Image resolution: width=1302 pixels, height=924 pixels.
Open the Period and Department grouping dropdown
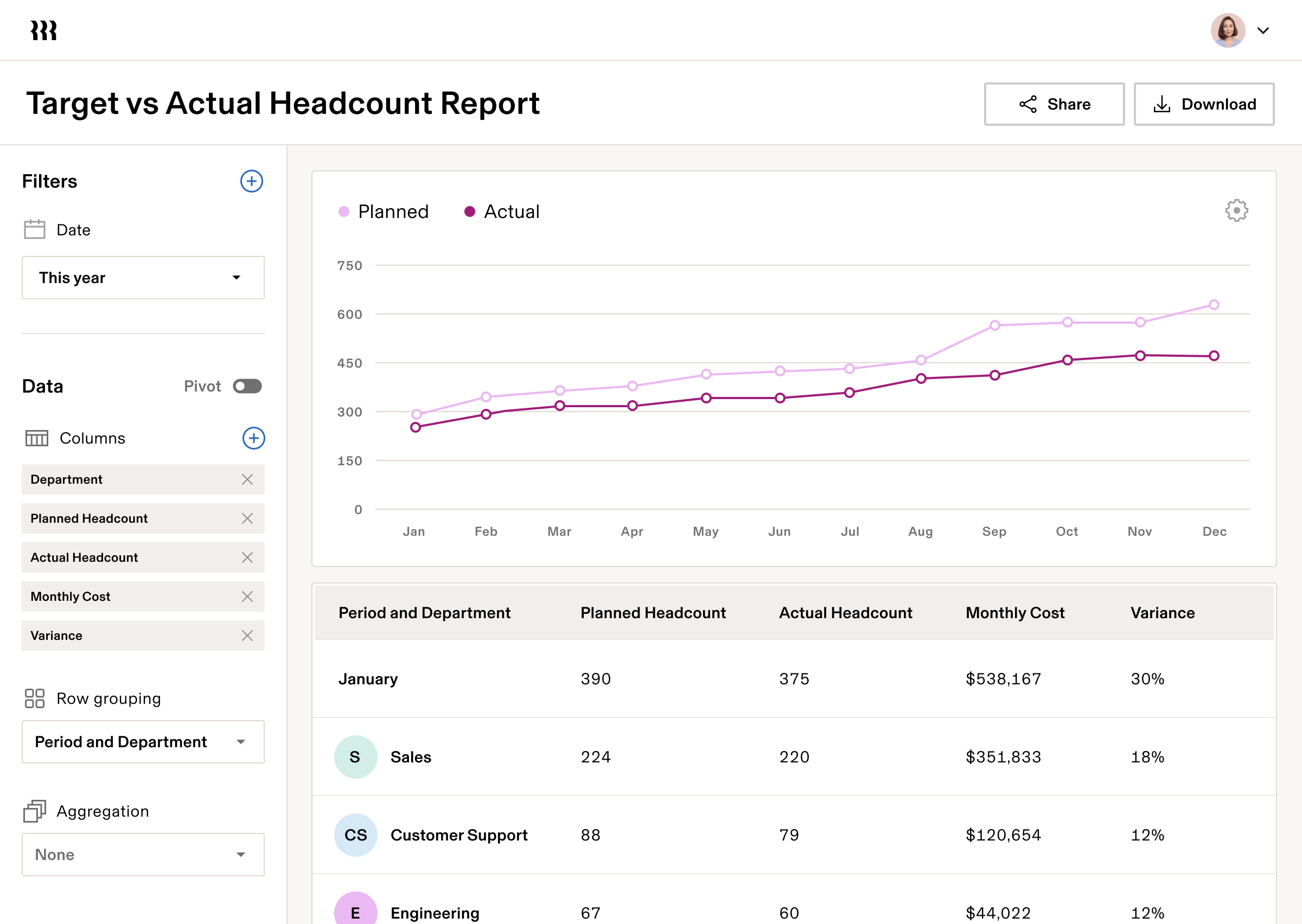click(143, 742)
